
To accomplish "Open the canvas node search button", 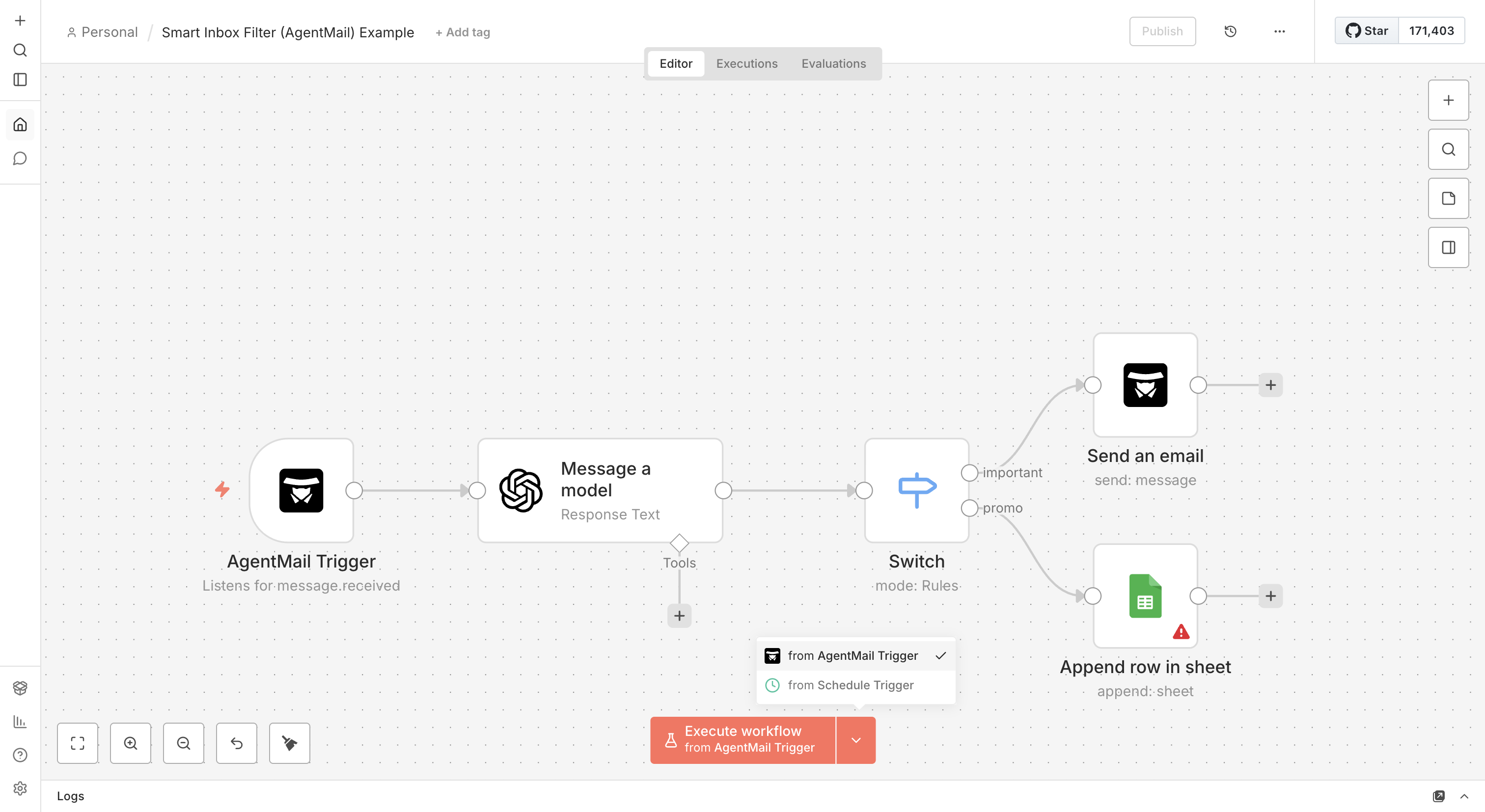I will click(1448, 149).
